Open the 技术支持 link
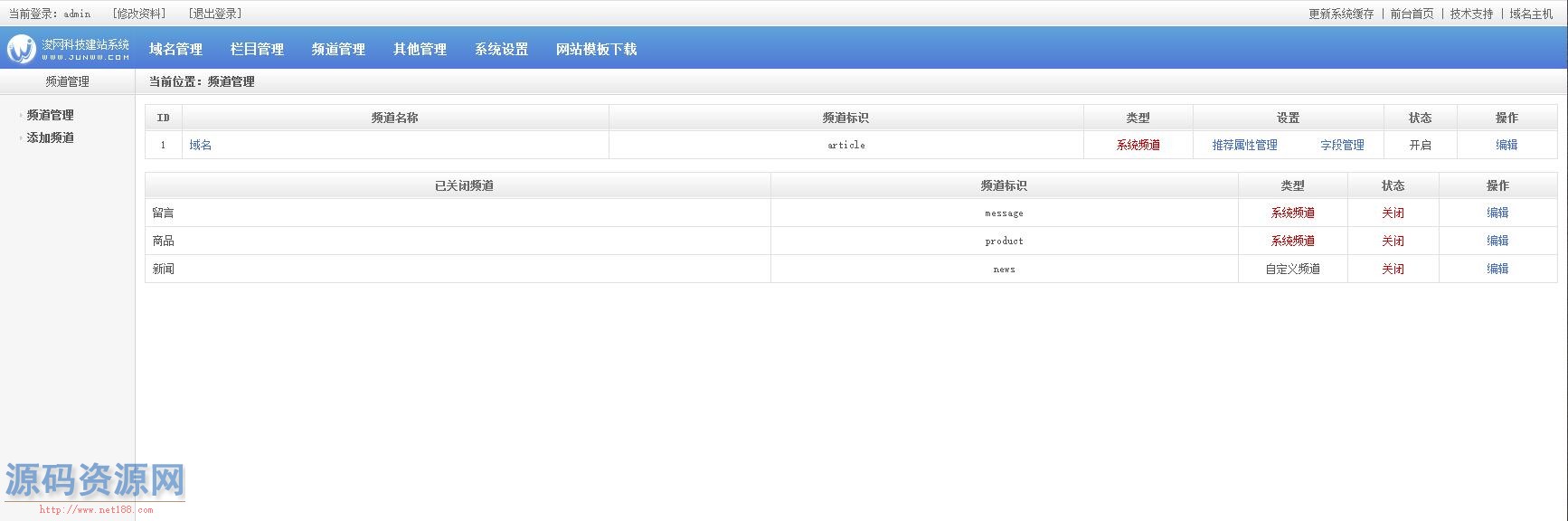Image resolution: width=1568 pixels, height=521 pixels. coord(1471,14)
